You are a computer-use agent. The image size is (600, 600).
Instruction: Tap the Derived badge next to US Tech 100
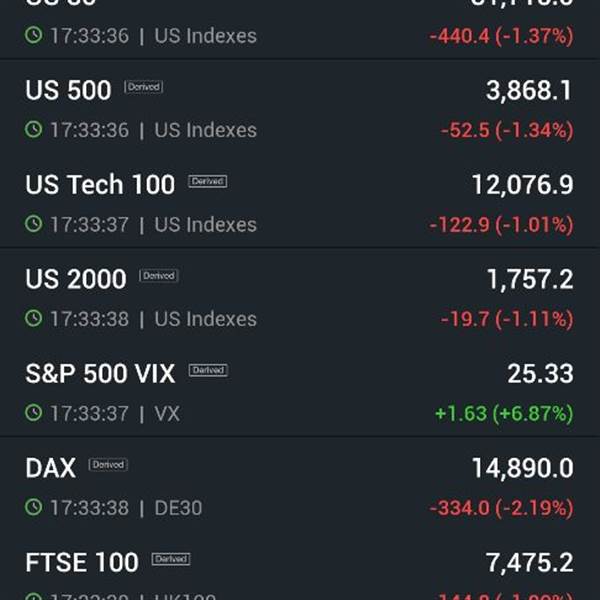(207, 181)
